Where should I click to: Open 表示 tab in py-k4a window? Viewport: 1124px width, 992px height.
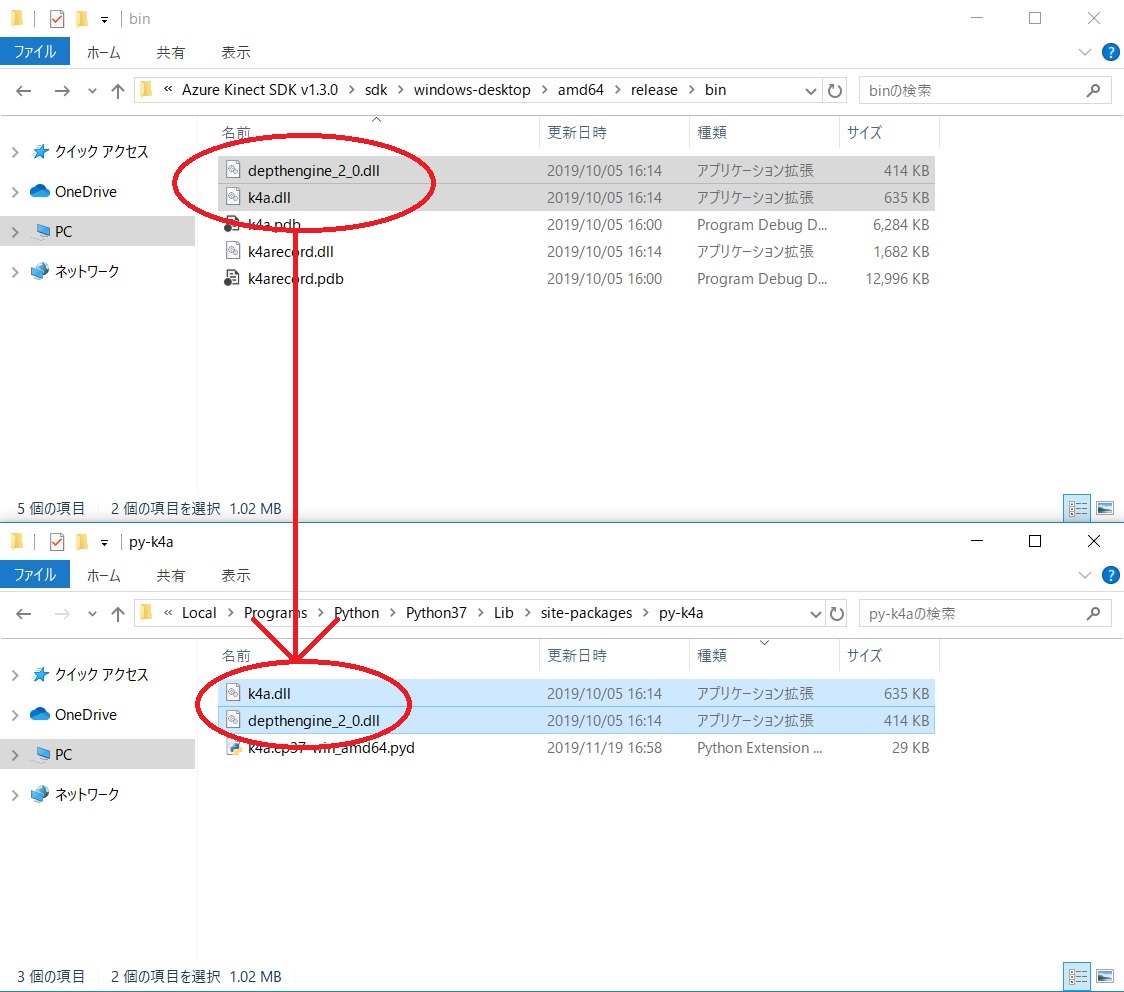236,575
